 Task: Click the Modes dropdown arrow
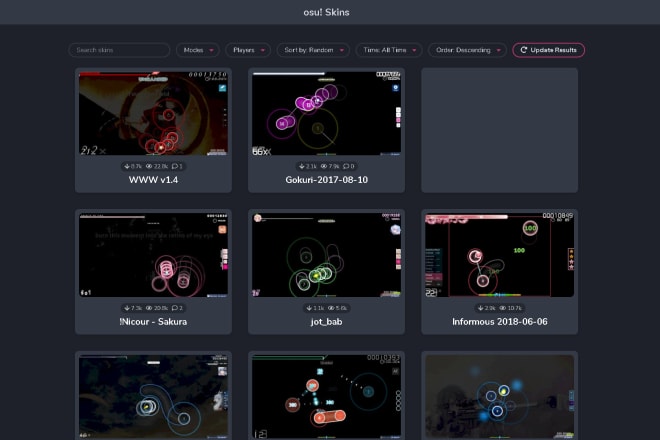(x=212, y=51)
